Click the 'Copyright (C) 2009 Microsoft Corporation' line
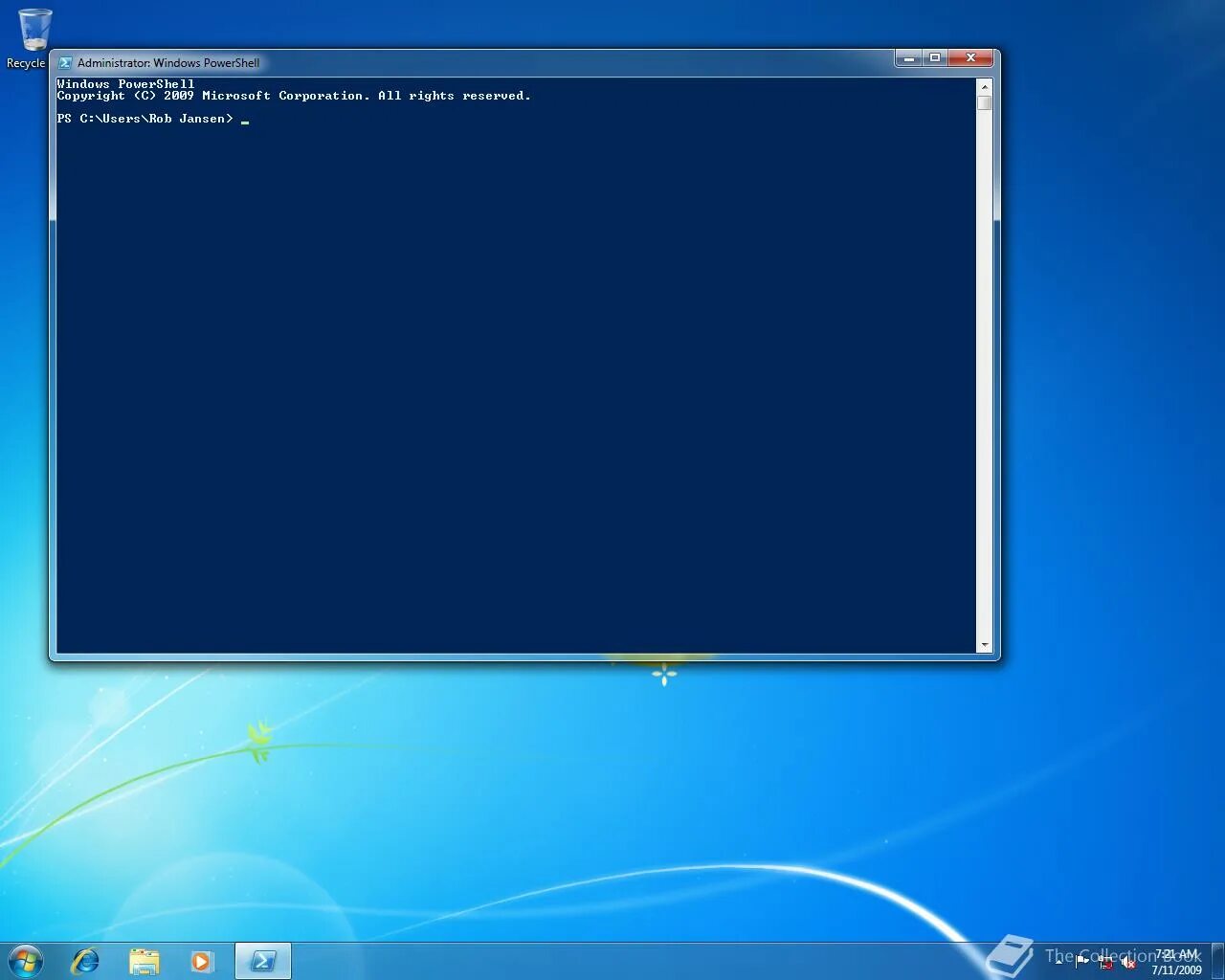 (294, 96)
